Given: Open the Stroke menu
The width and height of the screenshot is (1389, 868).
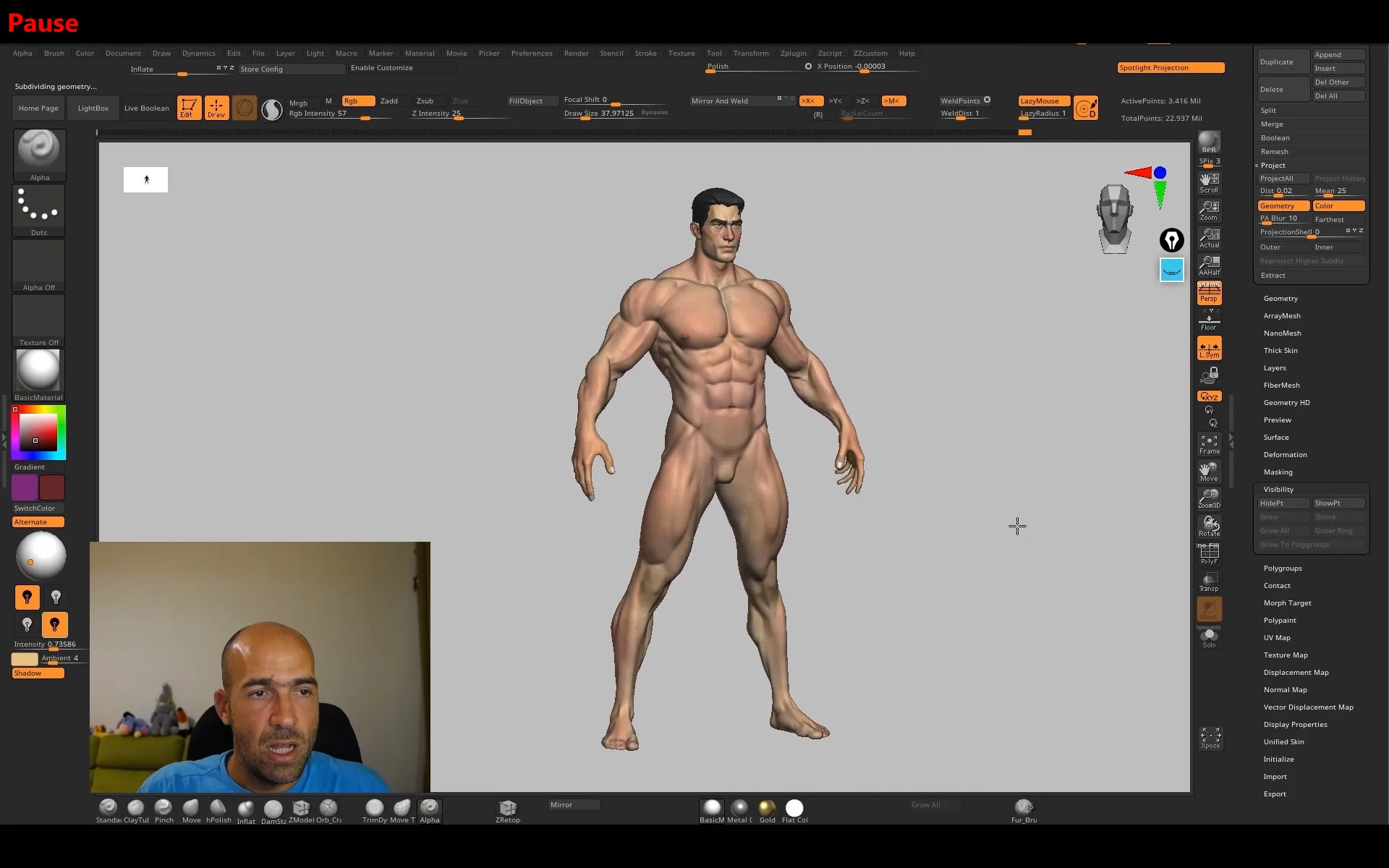Looking at the screenshot, I should pos(645,53).
